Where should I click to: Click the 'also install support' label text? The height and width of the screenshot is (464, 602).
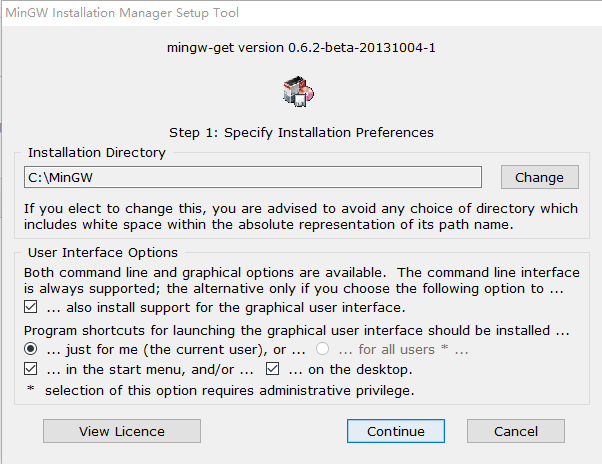point(225,307)
